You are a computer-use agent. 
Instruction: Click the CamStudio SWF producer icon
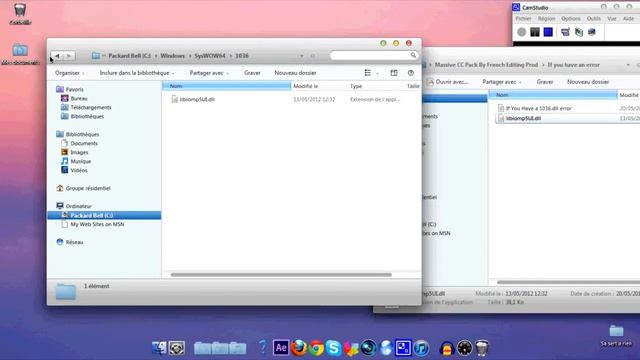tap(592, 32)
